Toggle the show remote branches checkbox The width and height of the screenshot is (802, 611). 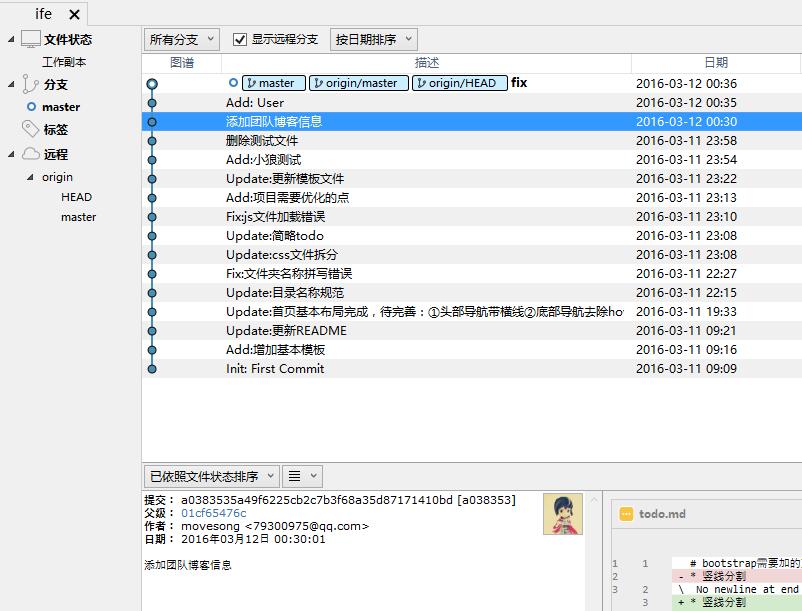click(x=240, y=39)
